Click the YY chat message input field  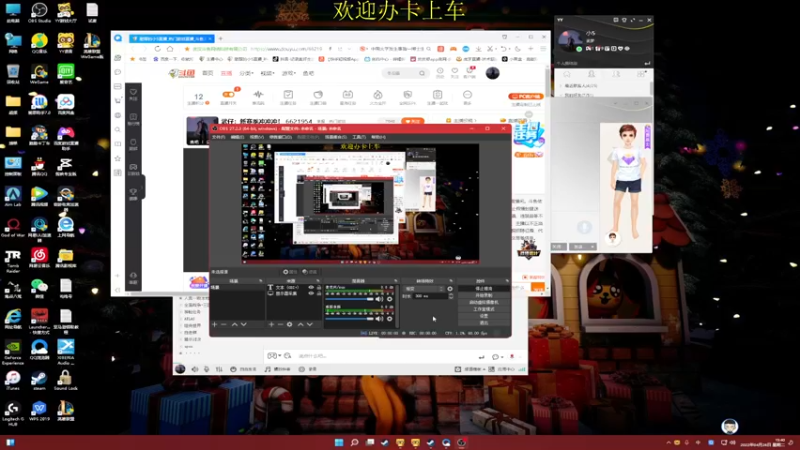(x=386, y=356)
